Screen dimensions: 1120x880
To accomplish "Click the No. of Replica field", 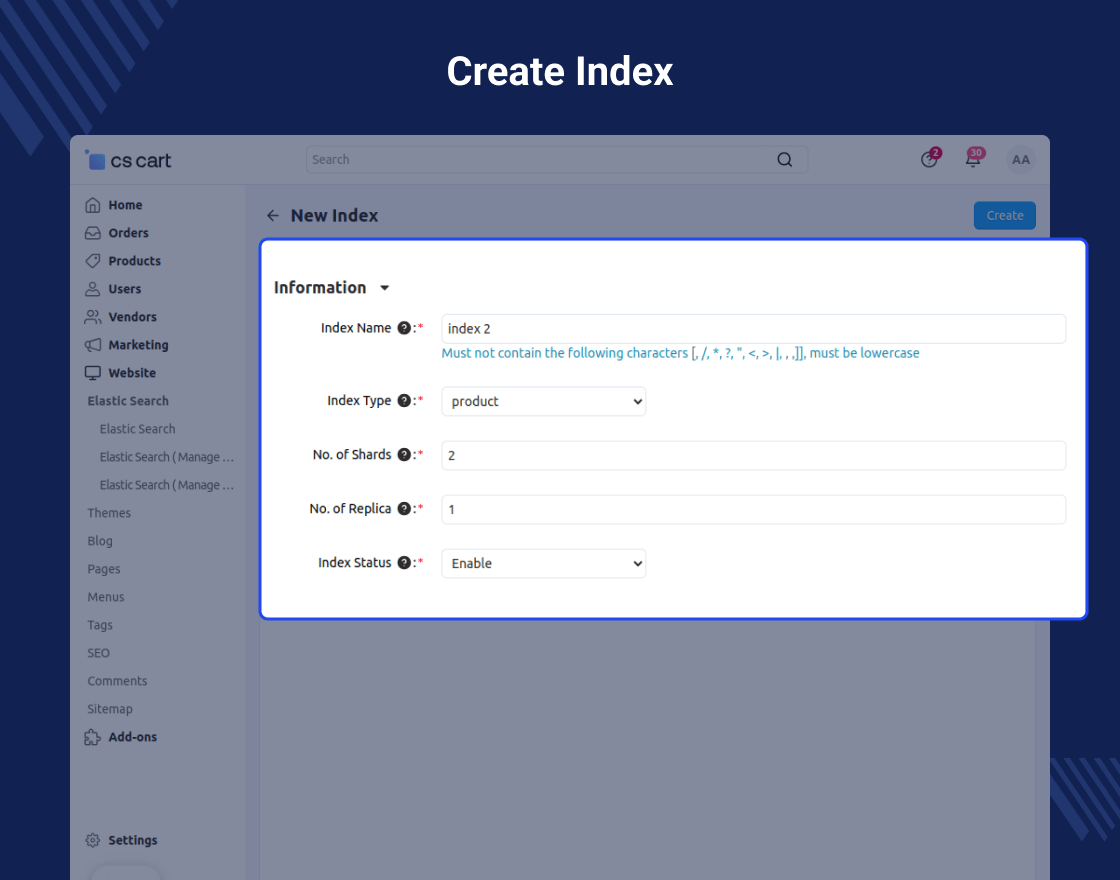I will tap(753, 510).
